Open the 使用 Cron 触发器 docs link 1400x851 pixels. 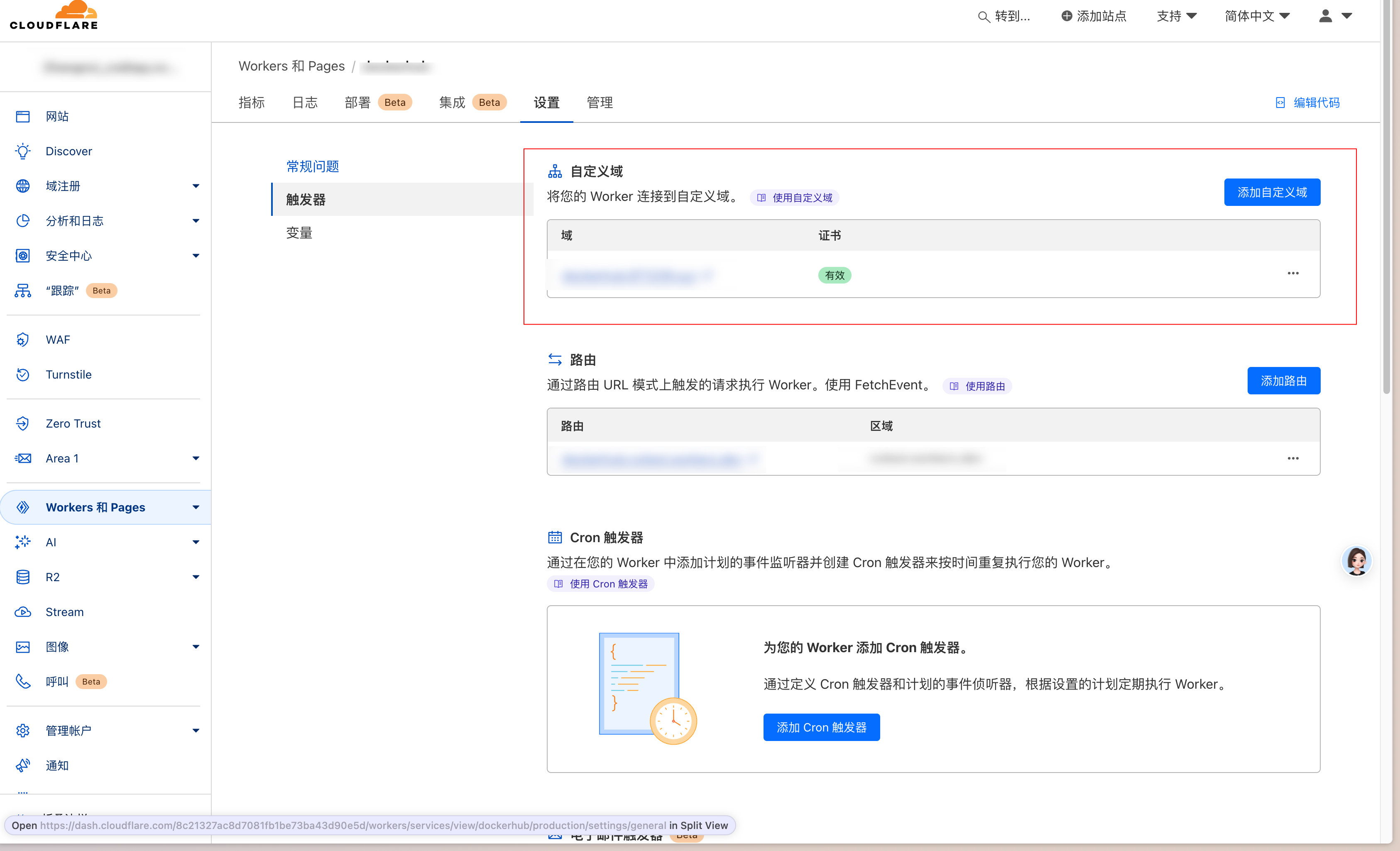tap(601, 584)
